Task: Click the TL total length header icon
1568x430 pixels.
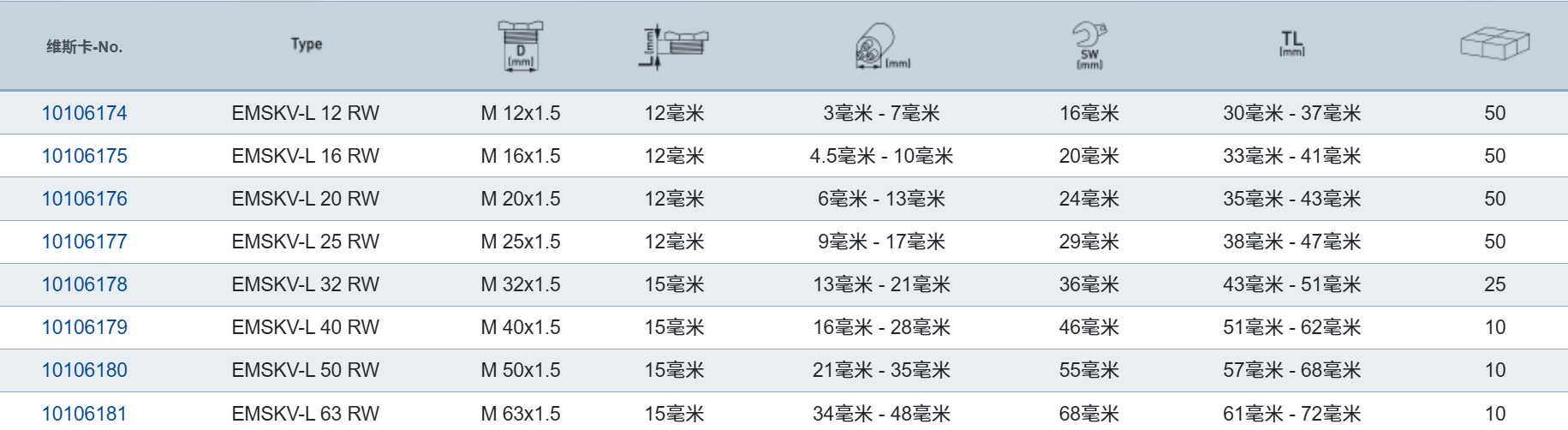Action: pyautogui.click(x=1291, y=44)
